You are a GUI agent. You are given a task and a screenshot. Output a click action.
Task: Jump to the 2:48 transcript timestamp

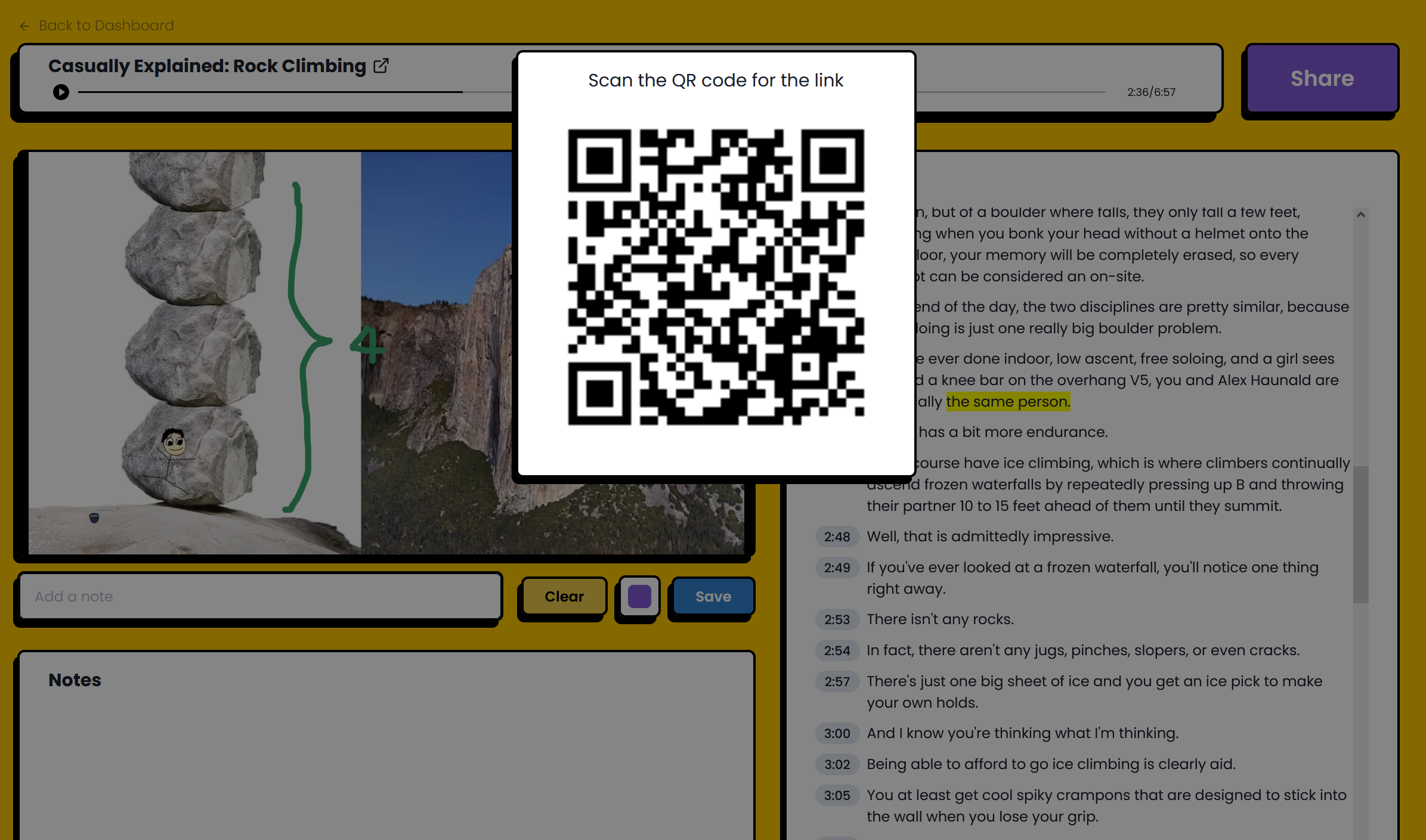tap(837, 537)
